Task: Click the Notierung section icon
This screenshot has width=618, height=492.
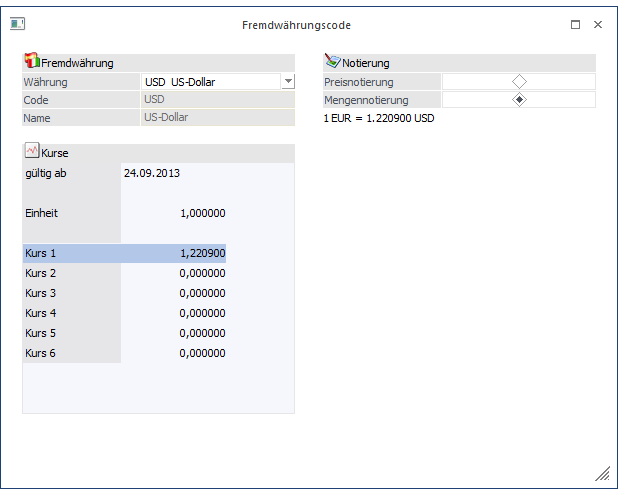Action: tap(332, 62)
